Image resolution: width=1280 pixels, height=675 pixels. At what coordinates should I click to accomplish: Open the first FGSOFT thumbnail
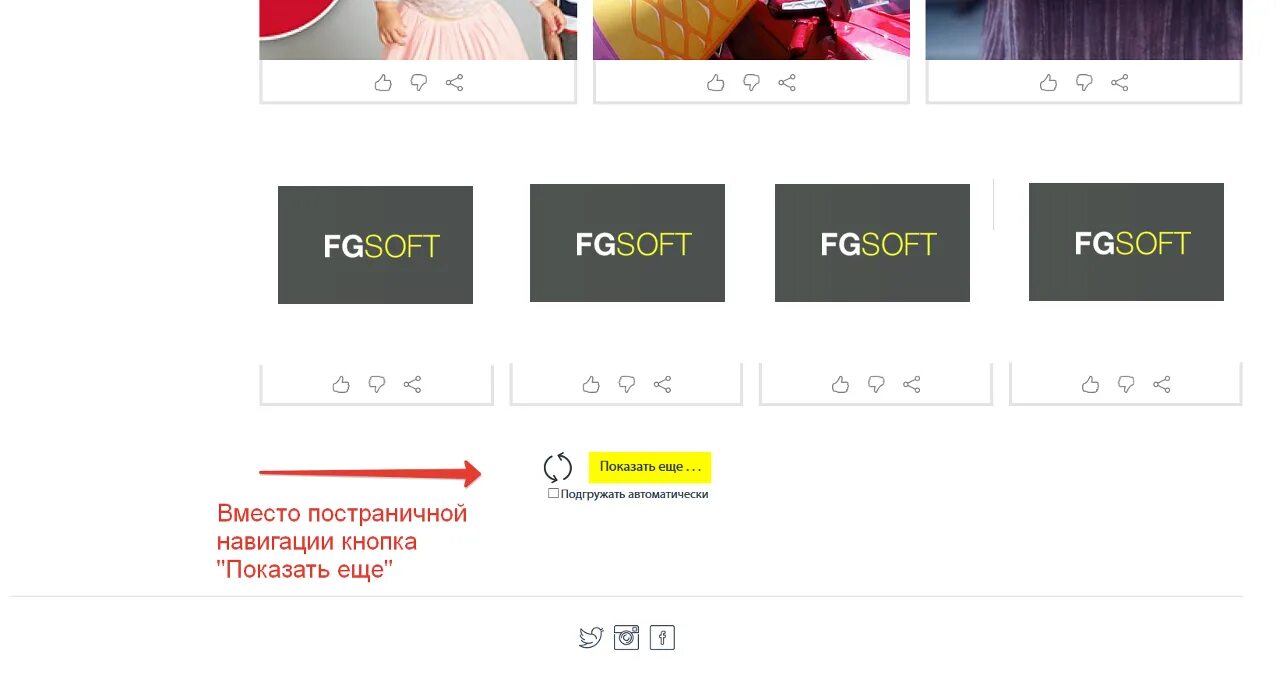click(x=375, y=245)
